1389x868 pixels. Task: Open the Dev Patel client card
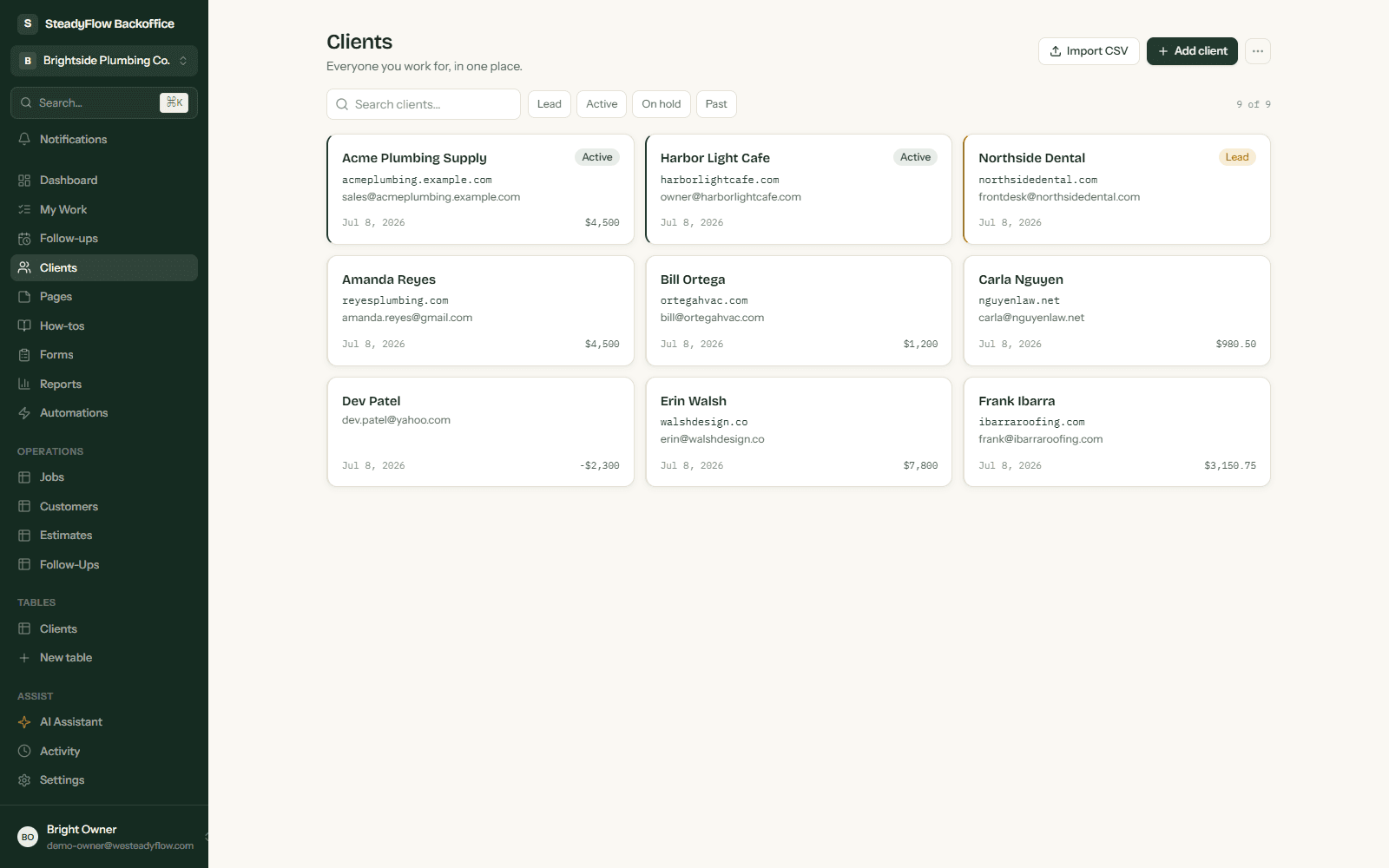click(480, 431)
